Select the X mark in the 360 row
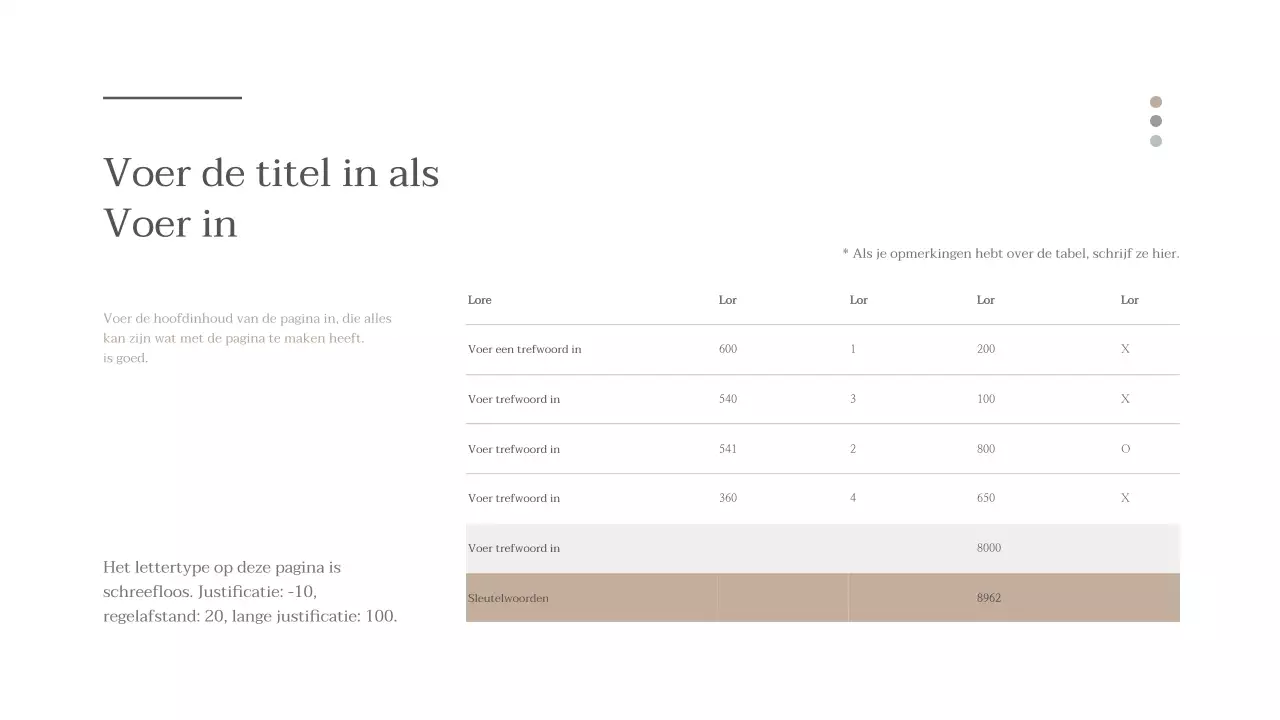Screen dimensions: 1280x720 click(x=1125, y=498)
